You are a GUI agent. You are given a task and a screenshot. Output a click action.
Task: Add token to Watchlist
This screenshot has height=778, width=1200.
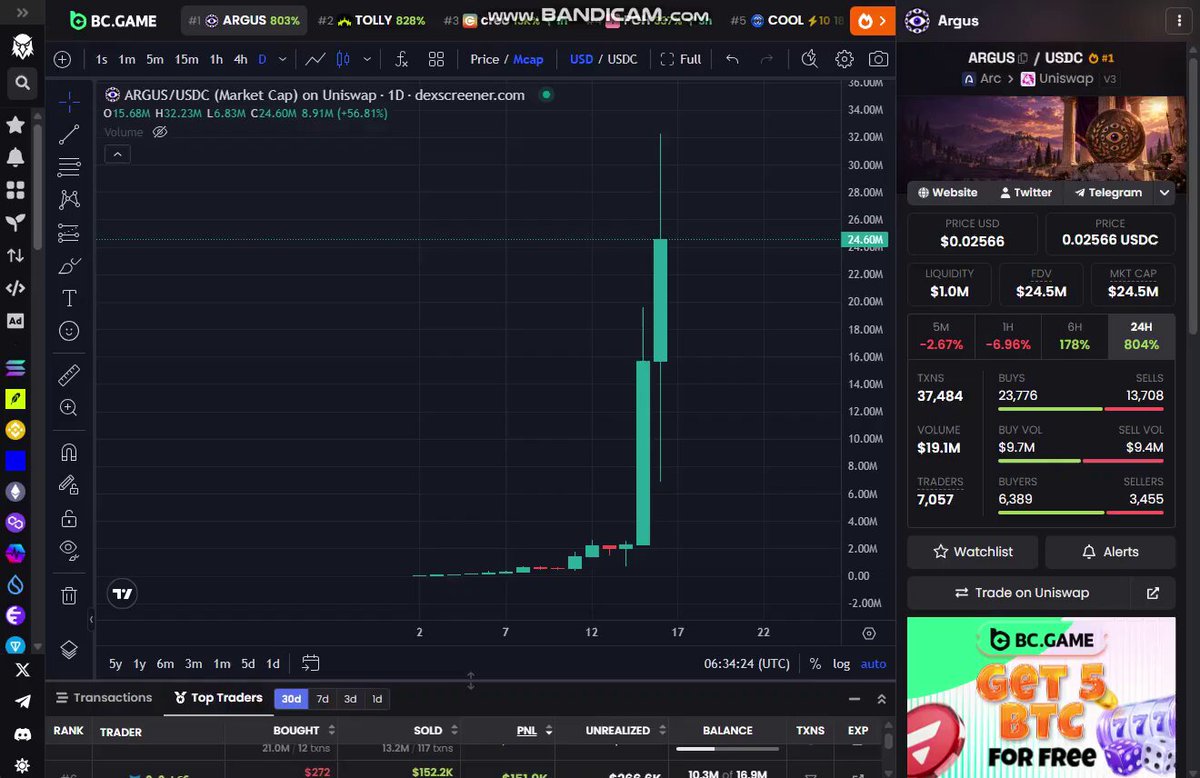coord(973,552)
